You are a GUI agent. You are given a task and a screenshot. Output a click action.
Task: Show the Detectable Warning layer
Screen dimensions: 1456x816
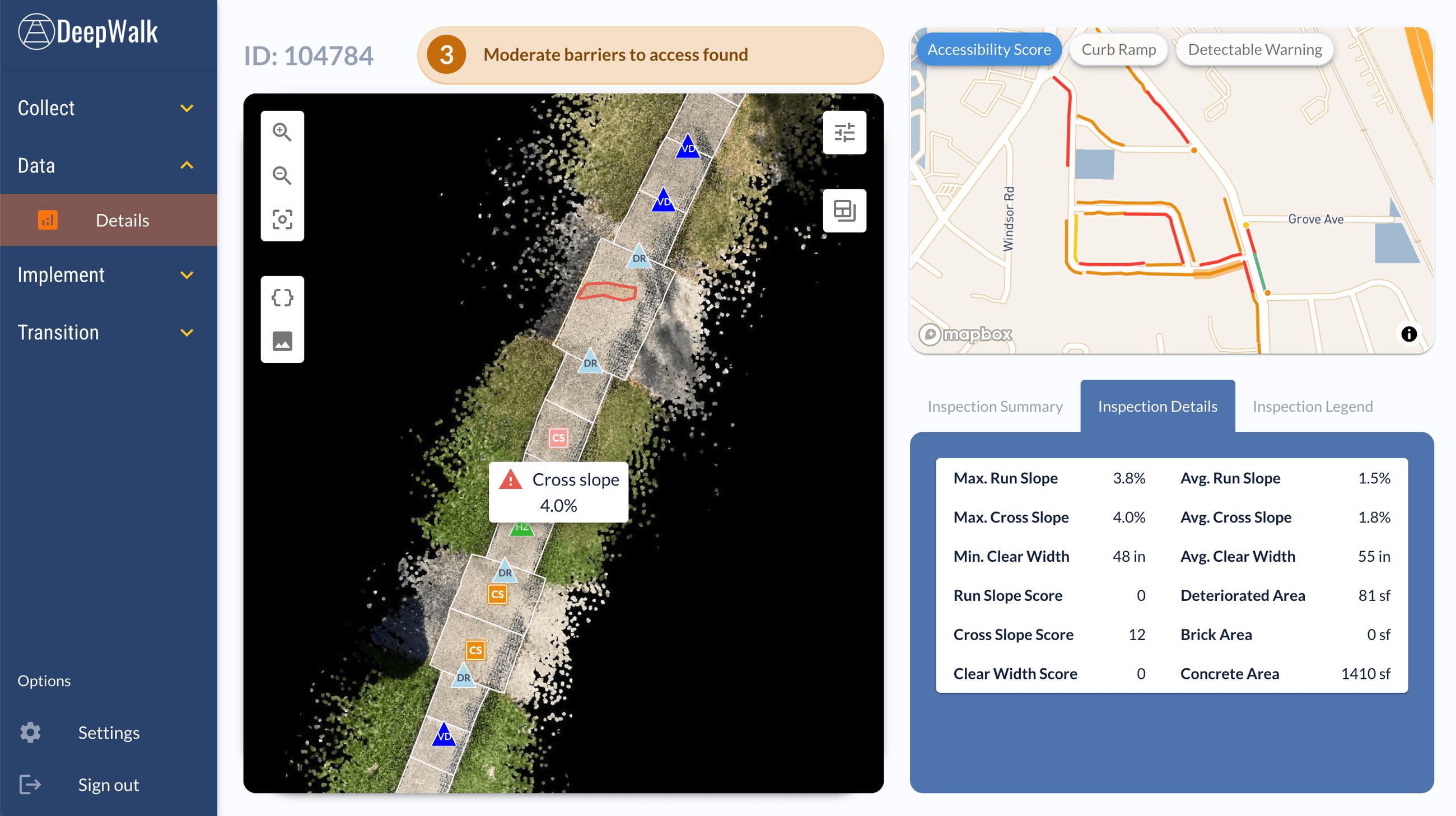[1254, 49]
